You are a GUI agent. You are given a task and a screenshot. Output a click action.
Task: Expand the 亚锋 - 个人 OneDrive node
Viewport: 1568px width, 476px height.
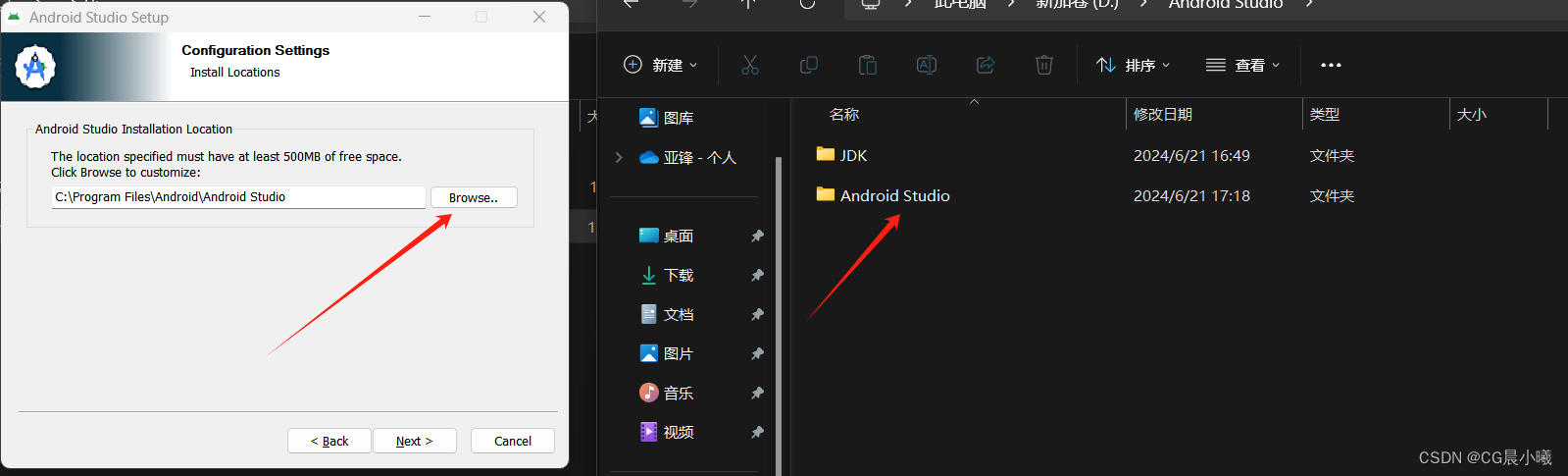[x=619, y=157]
